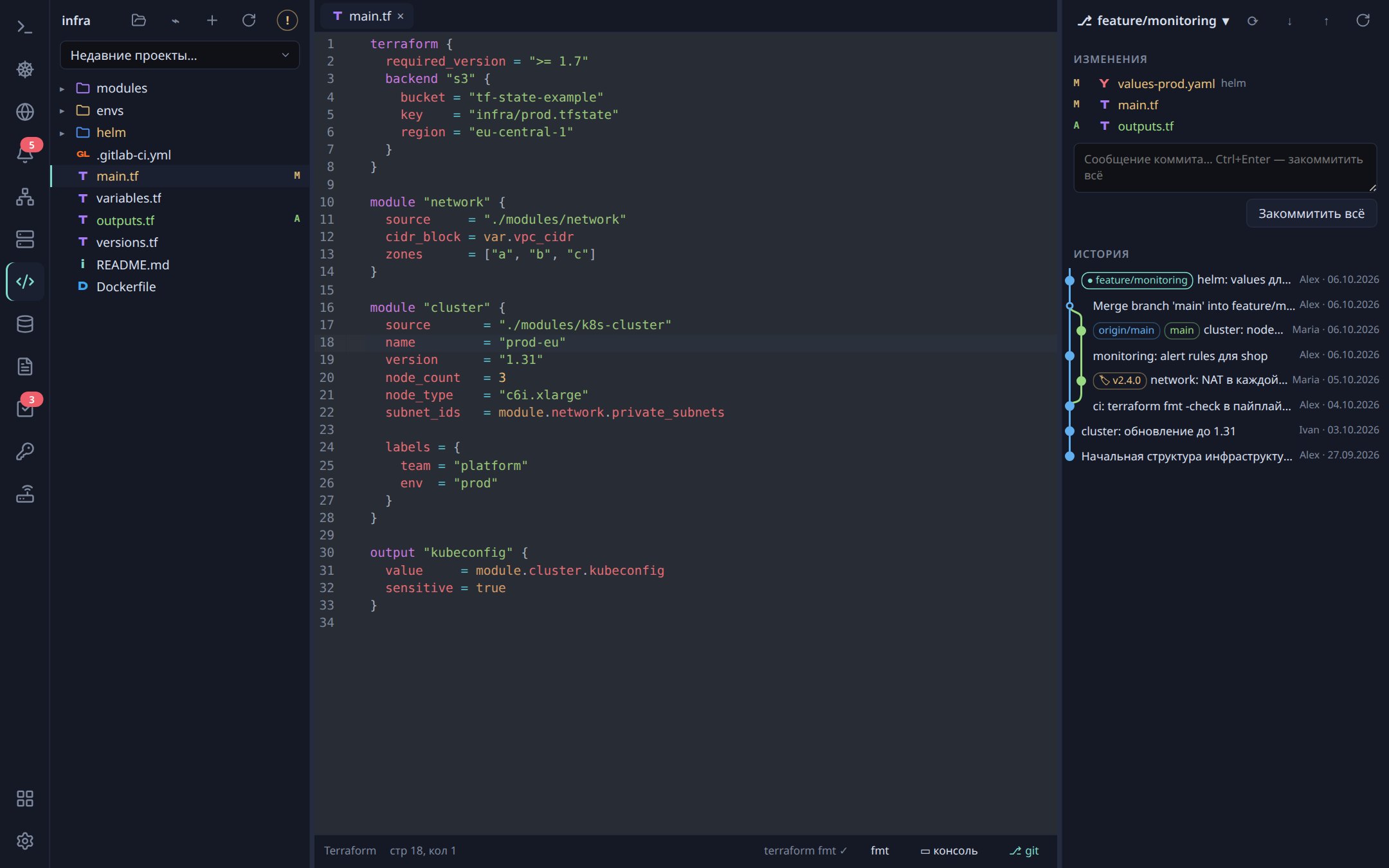Screen dimensions: 1389x868
Task: Click the Закоммитить всё button
Action: (x=1311, y=213)
